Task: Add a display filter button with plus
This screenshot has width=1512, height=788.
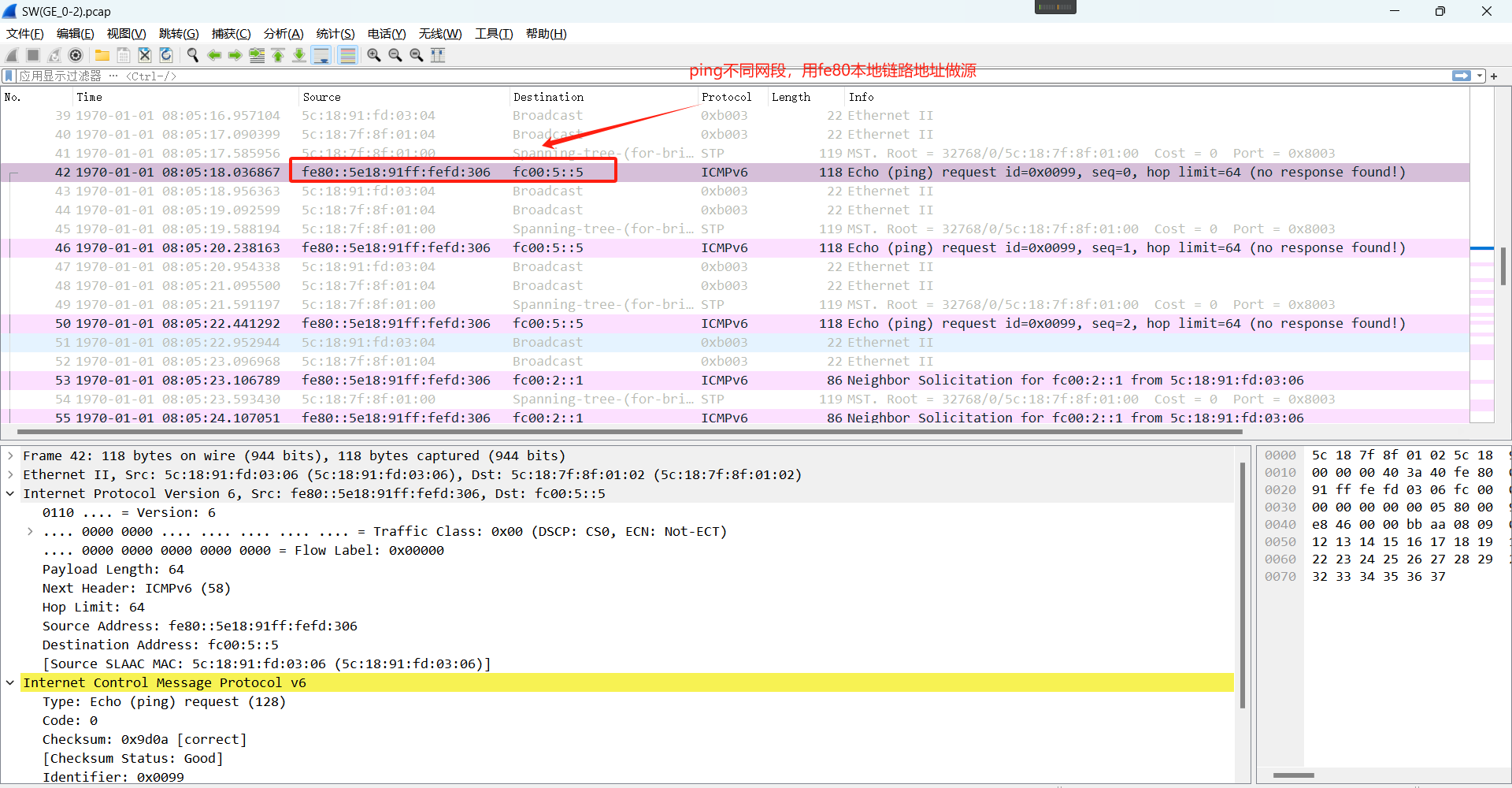Action: pyautogui.click(x=1494, y=76)
